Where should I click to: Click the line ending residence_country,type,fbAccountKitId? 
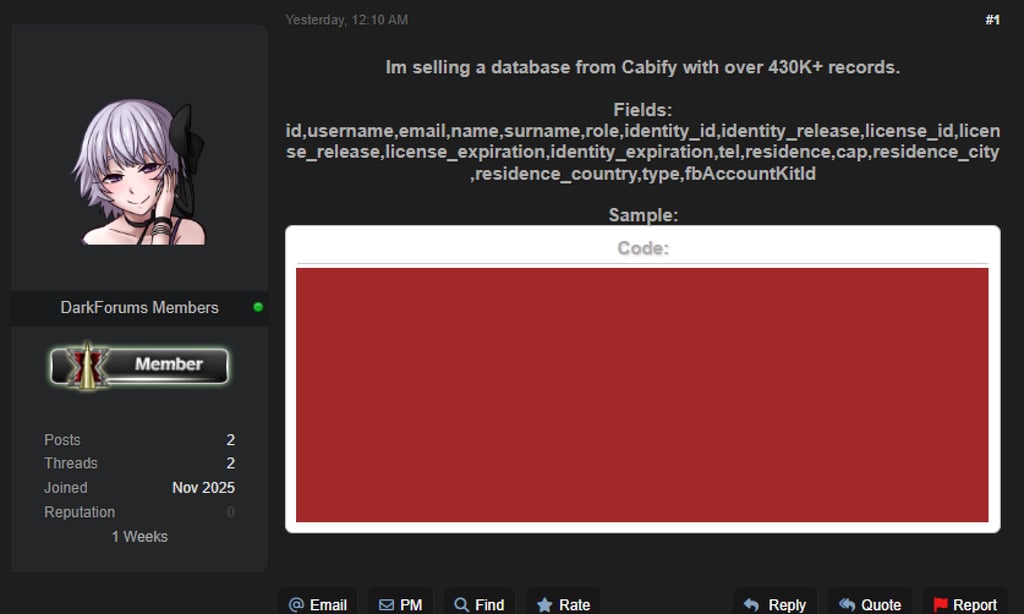643,174
